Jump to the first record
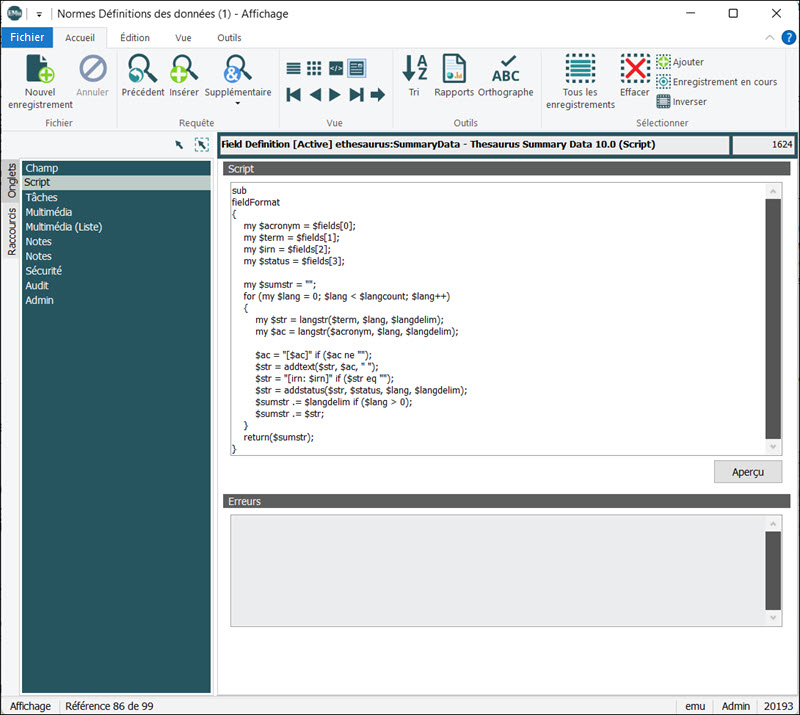Viewport: 800px width, 715px height. point(293,95)
